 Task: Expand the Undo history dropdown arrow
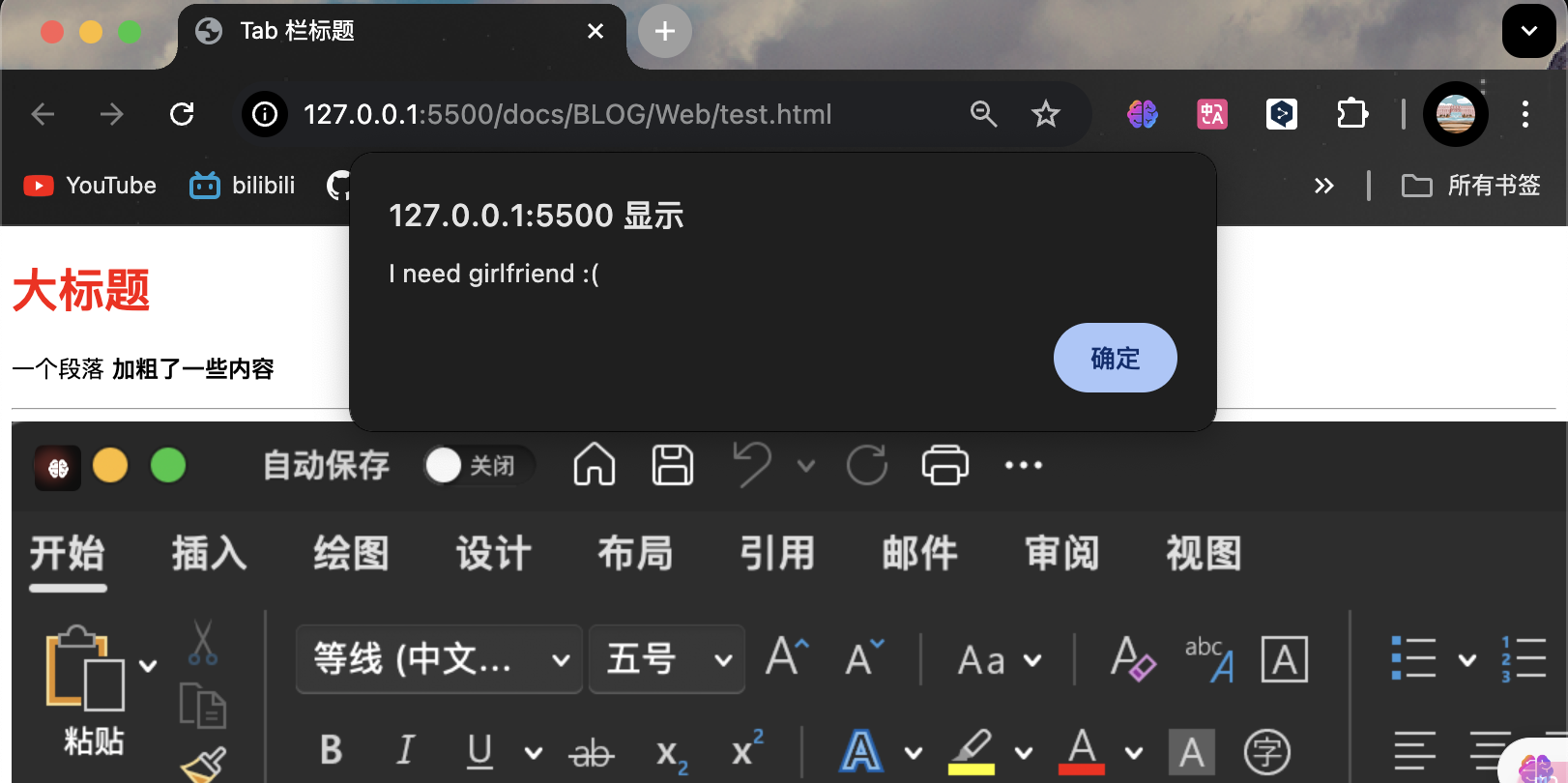[x=805, y=466]
